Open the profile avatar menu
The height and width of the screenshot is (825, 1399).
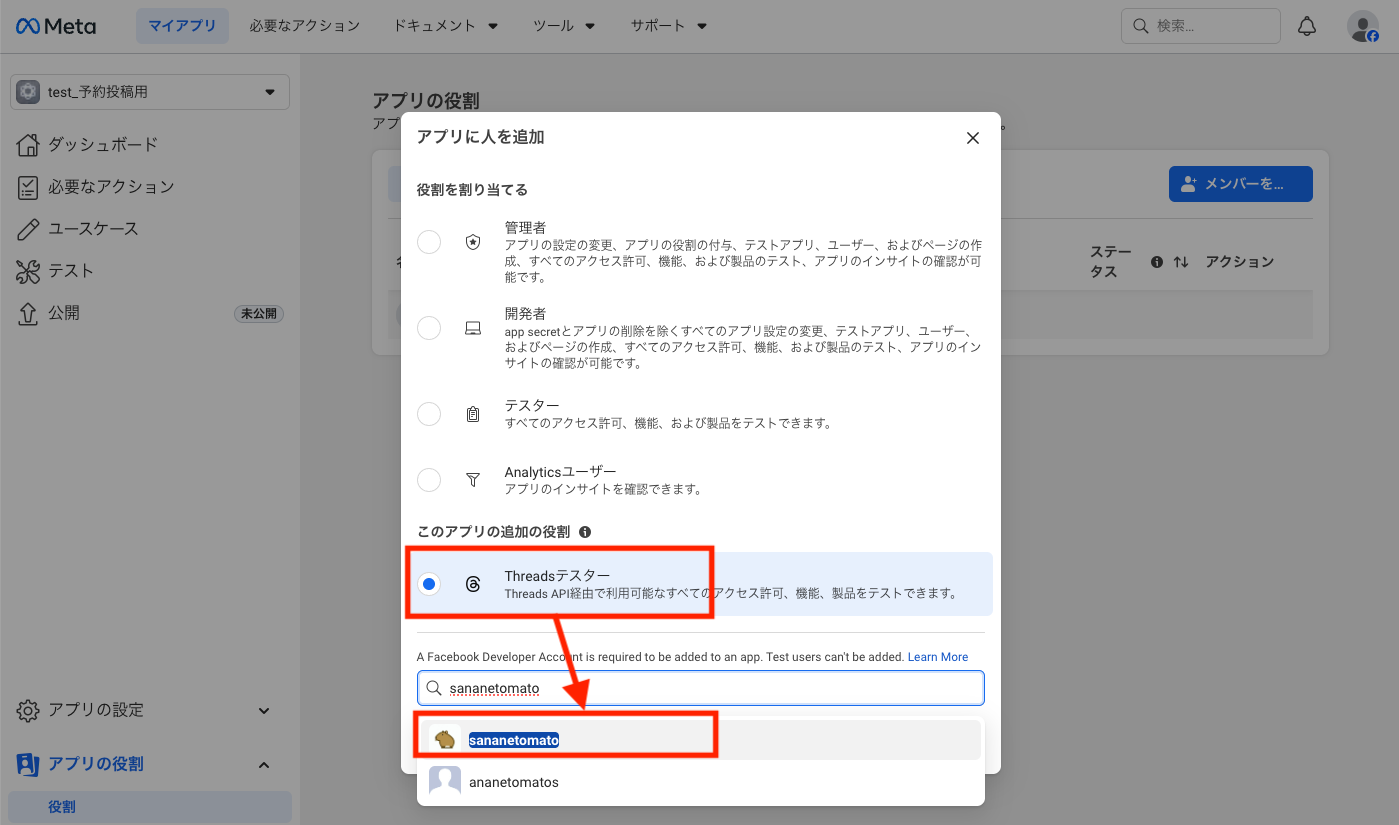tap(1362, 26)
